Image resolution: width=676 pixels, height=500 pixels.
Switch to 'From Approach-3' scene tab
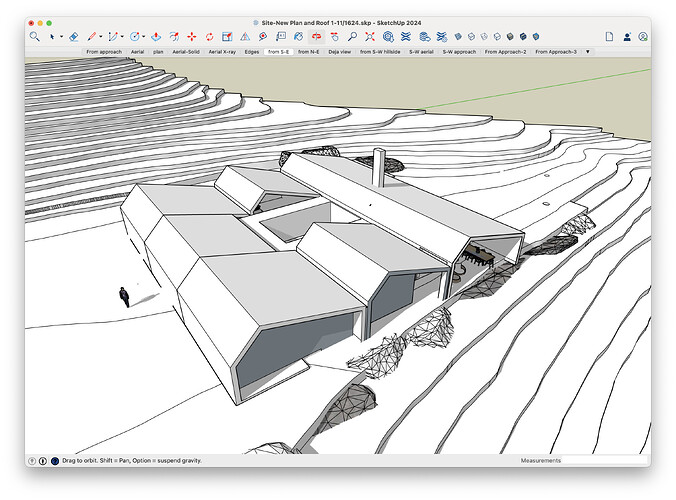coord(556,52)
